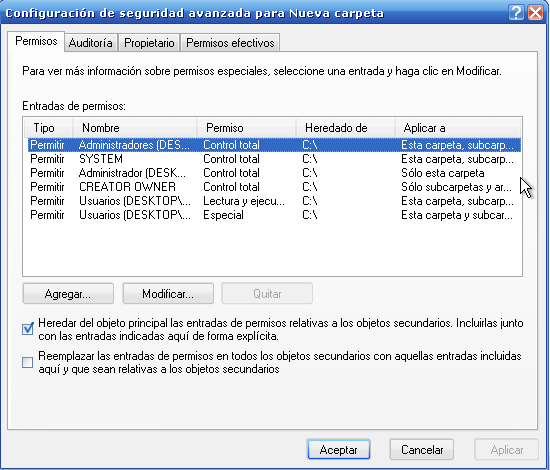Close the advanced security dialog
This screenshot has width=550, height=470.
536,13
